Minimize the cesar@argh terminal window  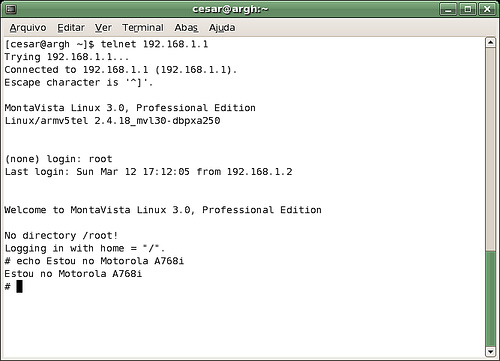pos(448,9)
